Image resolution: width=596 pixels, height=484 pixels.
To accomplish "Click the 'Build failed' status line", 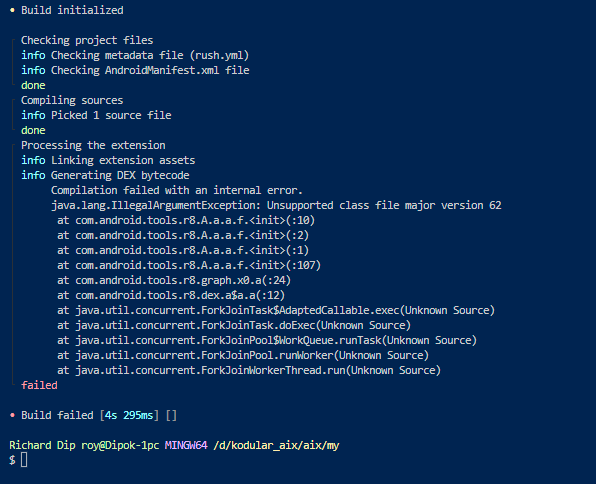I will click(93, 415).
